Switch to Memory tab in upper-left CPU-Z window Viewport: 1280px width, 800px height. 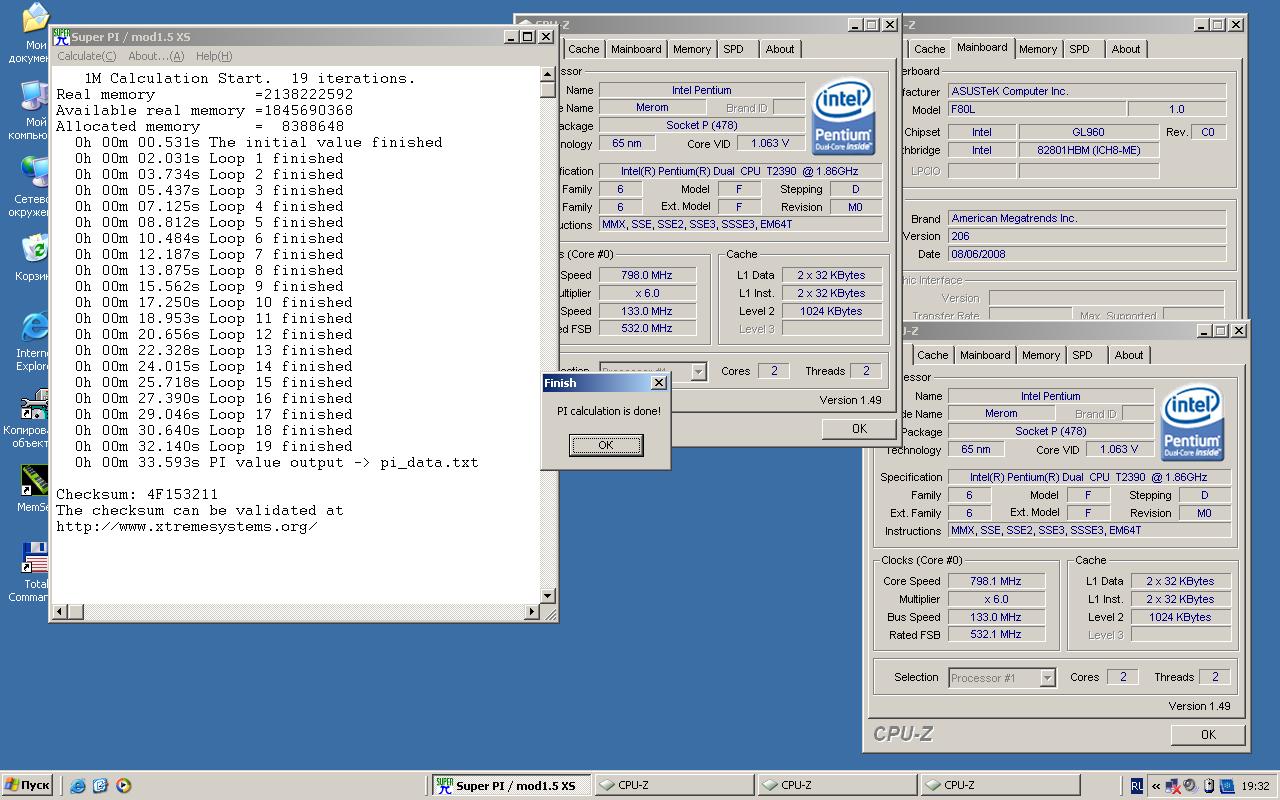click(692, 49)
